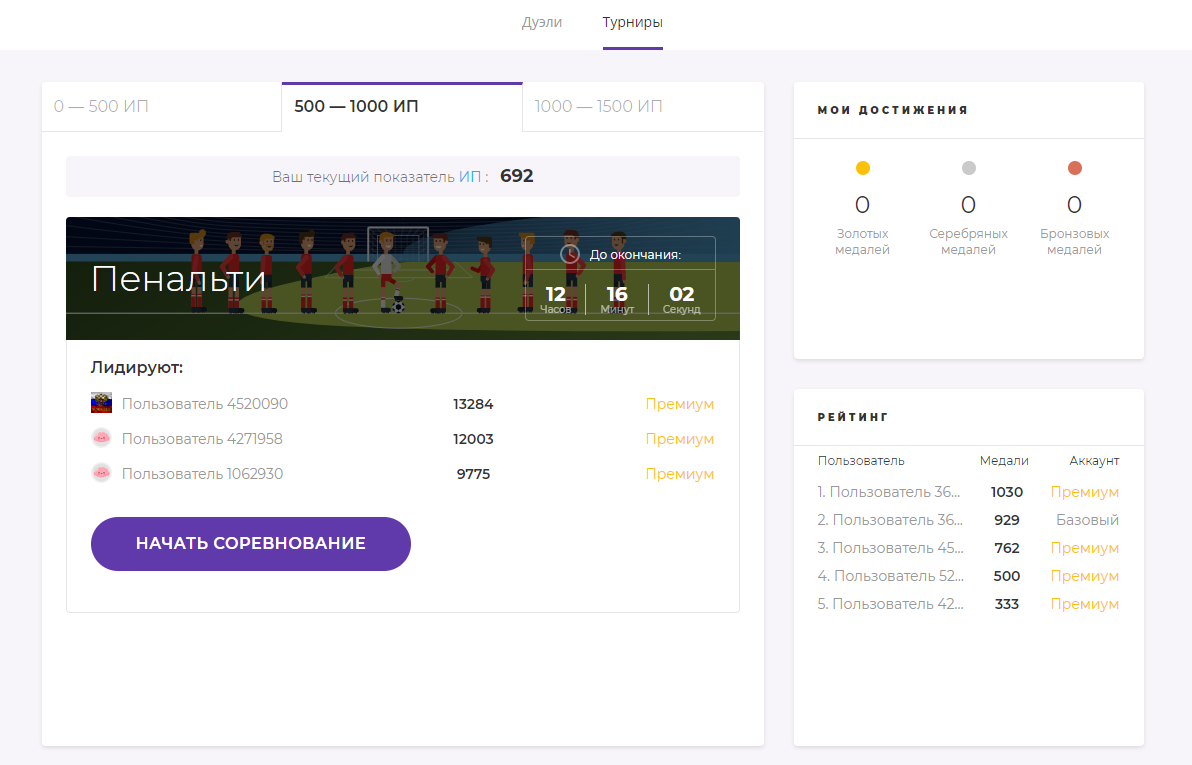Click the silver medal circle icon
The width and height of the screenshot is (1192, 765).
[x=968, y=168]
